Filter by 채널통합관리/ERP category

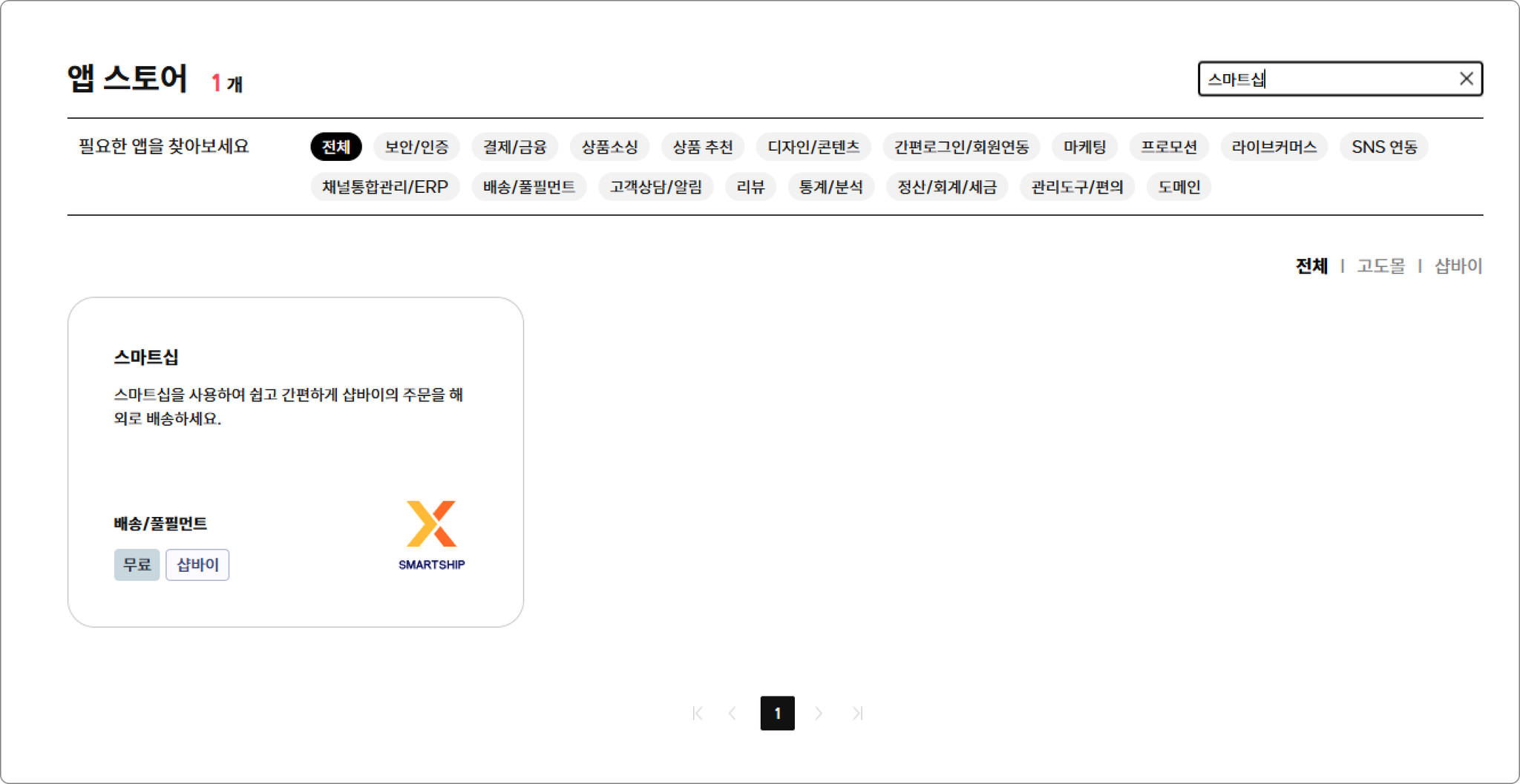[384, 186]
